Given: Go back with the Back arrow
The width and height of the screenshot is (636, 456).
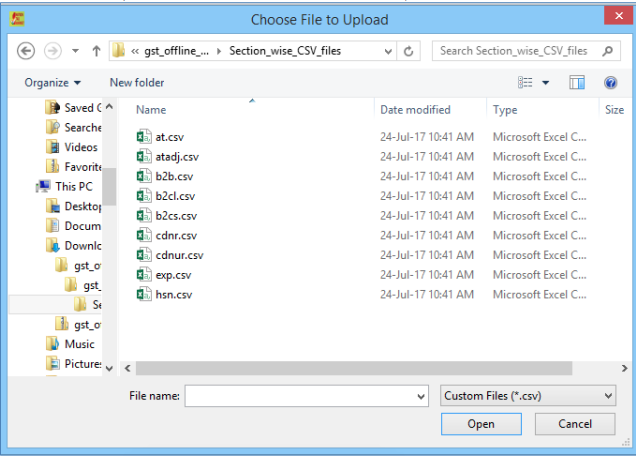Looking at the screenshot, I should 26,51.
